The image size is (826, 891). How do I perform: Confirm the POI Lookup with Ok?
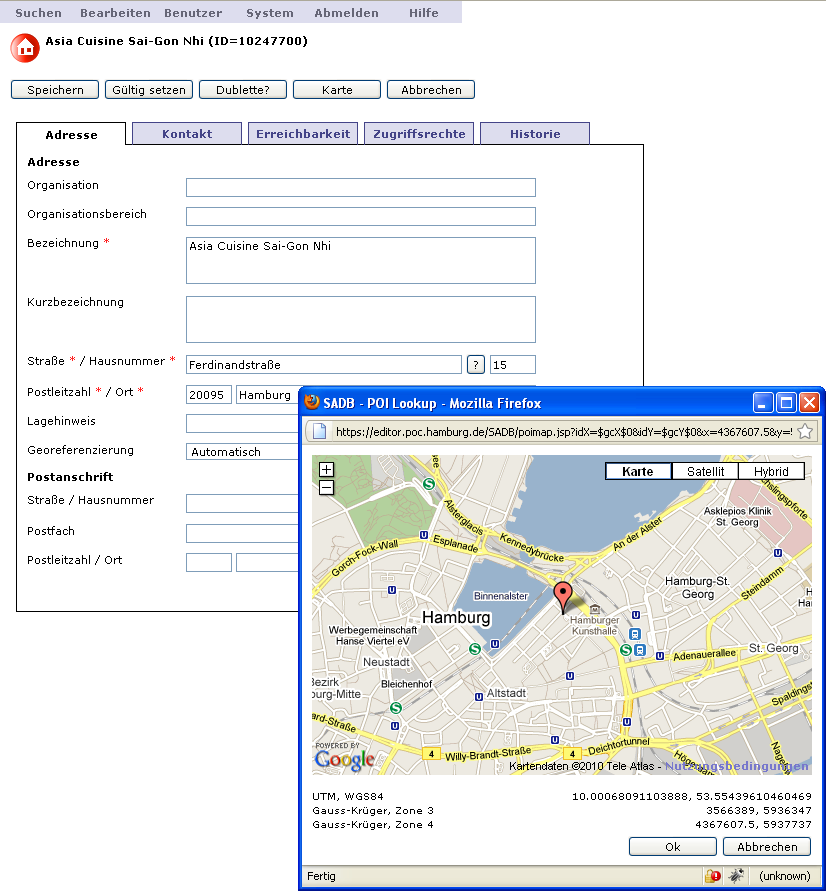coord(673,846)
